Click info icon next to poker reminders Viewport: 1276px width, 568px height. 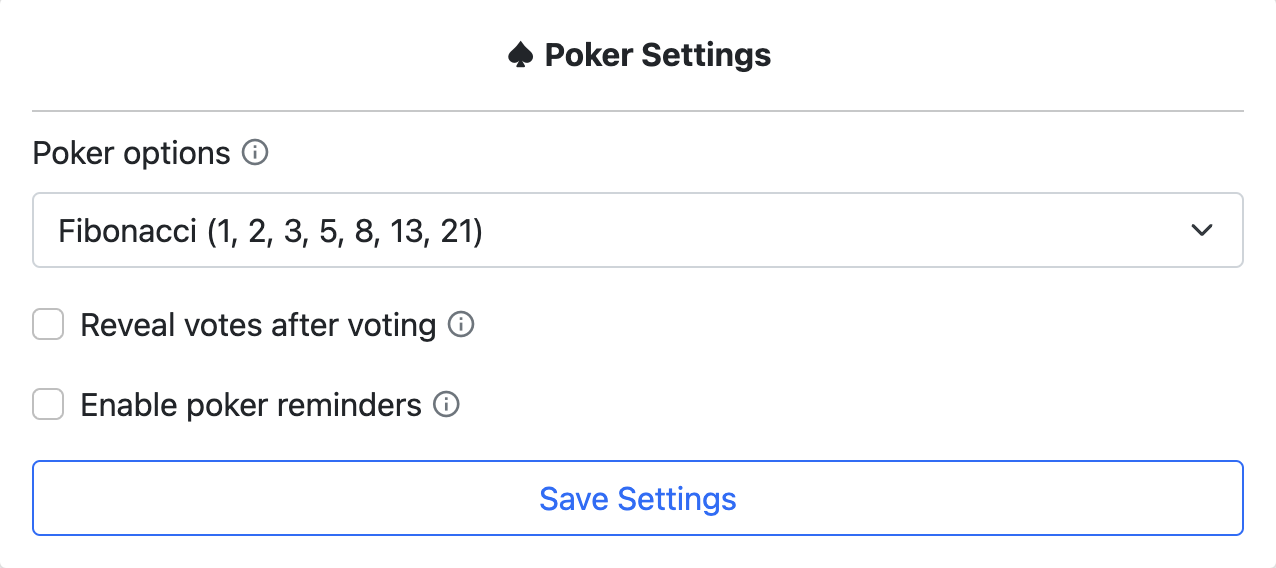click(x=446, y=405)
